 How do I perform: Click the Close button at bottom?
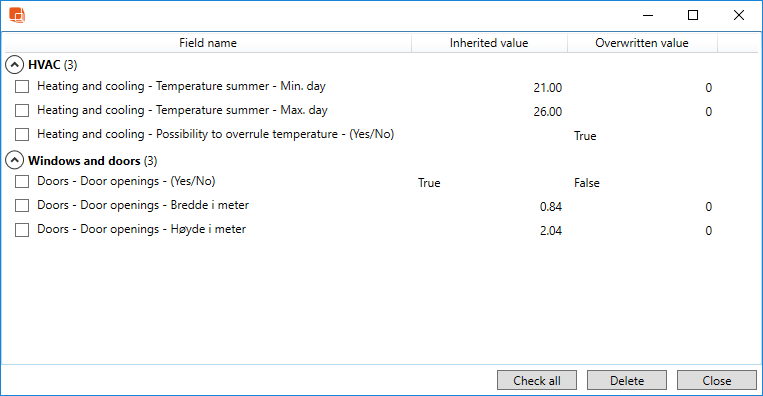point(717,380)
